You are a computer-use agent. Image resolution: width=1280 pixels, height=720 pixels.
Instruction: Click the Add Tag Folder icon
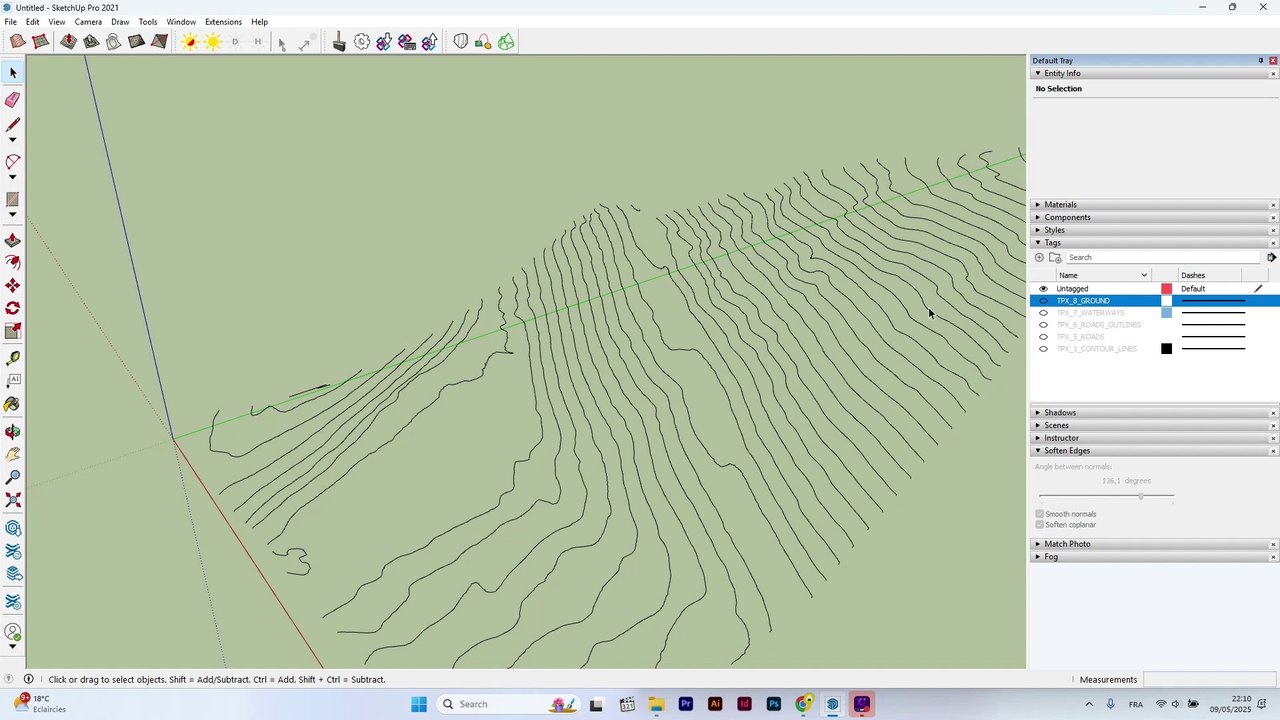[x=1055, y=257]
